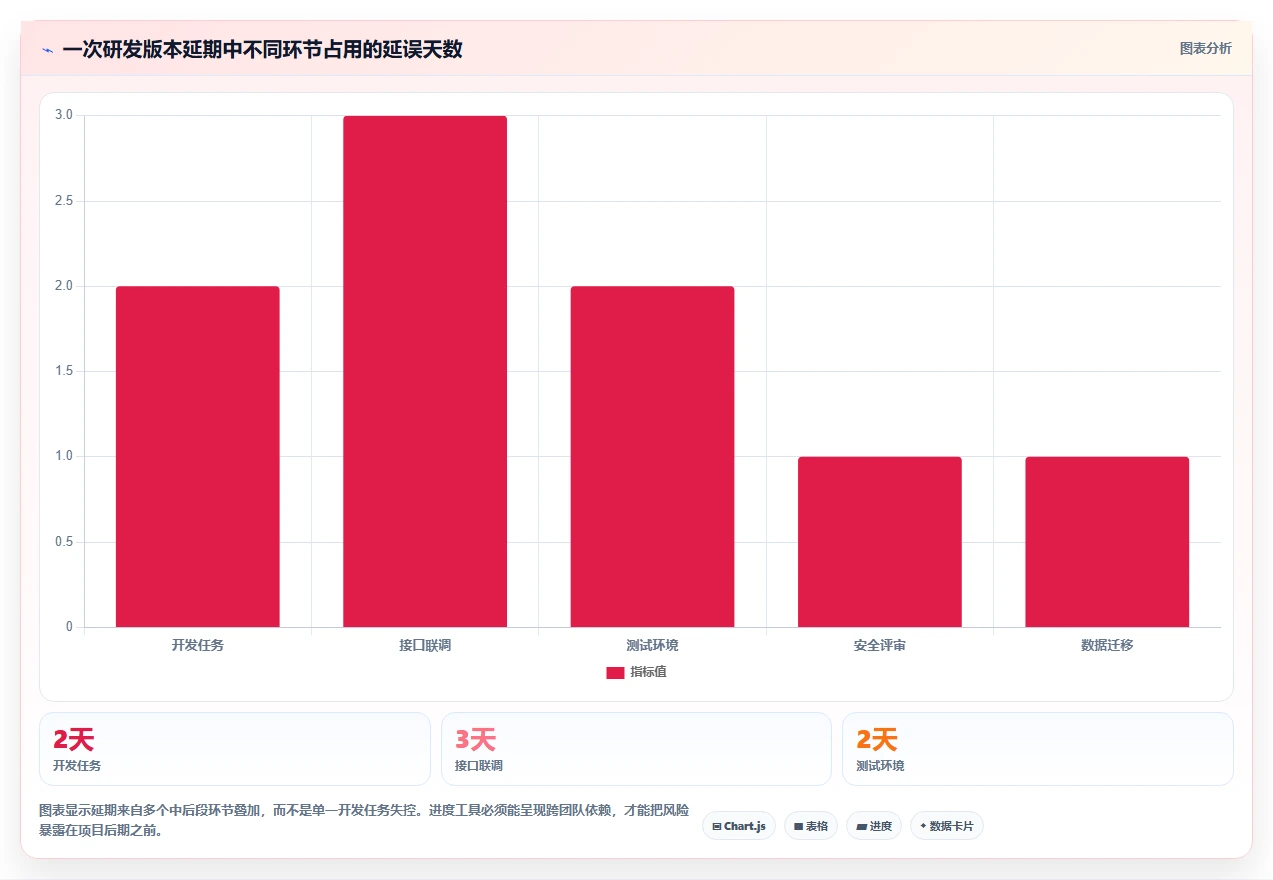Click the 测试环境 x-axis label
This screenshot has height=880, width=1273.
tap(652, 645)
